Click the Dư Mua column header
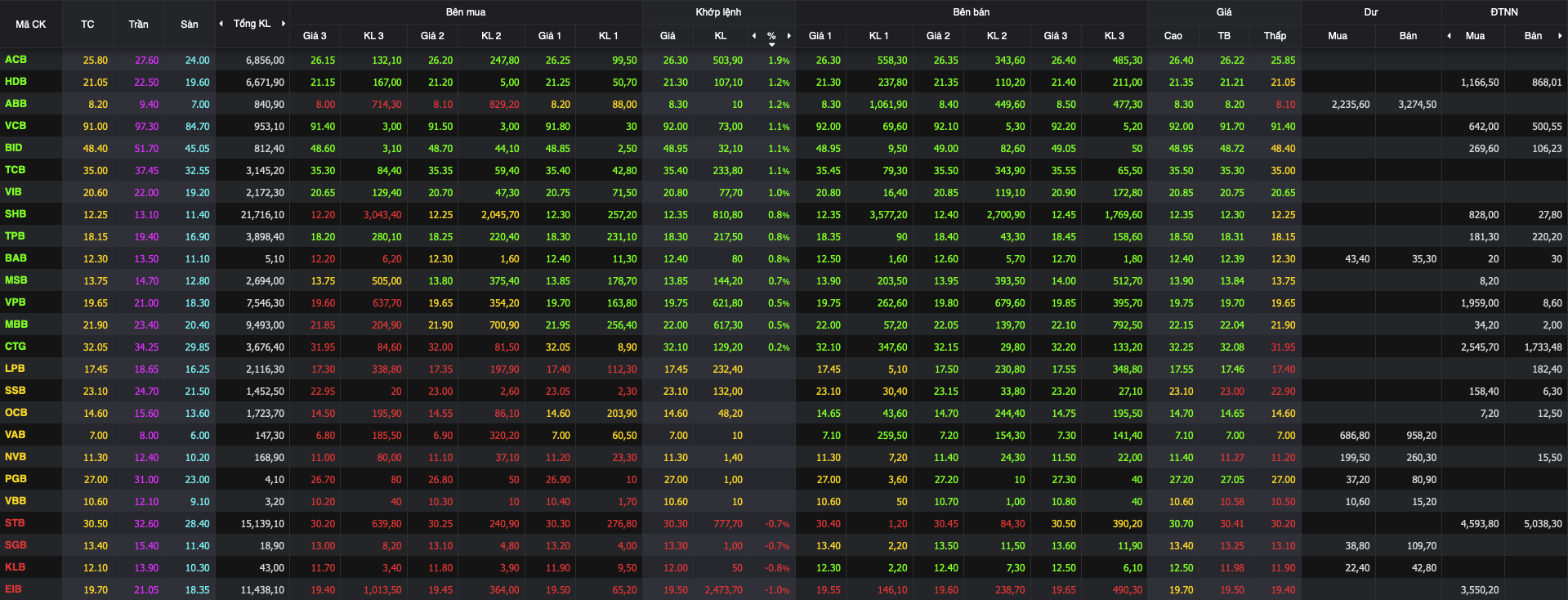This screenshot has width=1568, height=600. point(1338,36)
